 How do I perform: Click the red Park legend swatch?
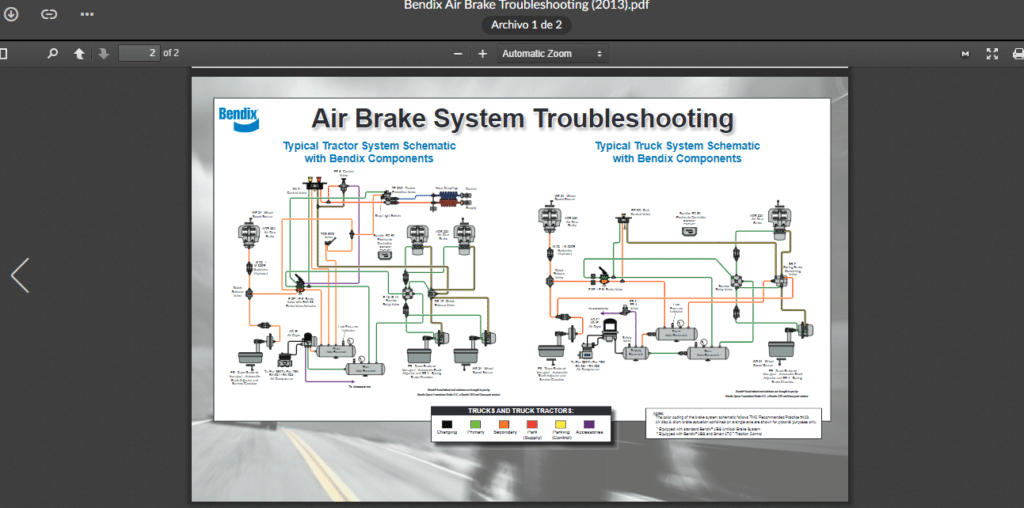tap(532, 423)
